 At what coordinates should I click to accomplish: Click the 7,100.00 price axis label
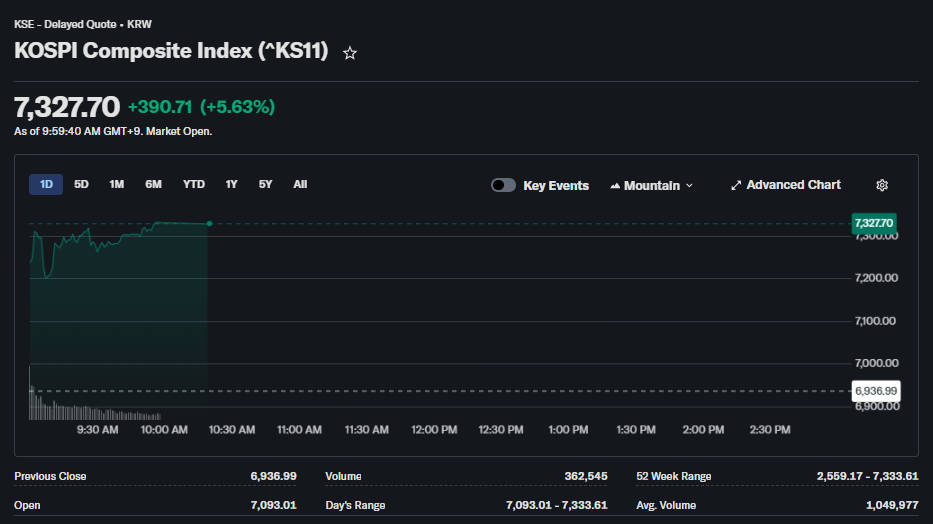click(x=875, y=321)
